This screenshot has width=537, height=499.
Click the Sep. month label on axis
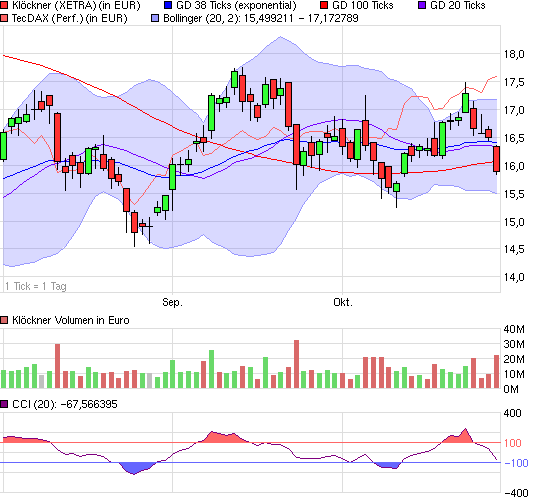(x=172, y=302)
